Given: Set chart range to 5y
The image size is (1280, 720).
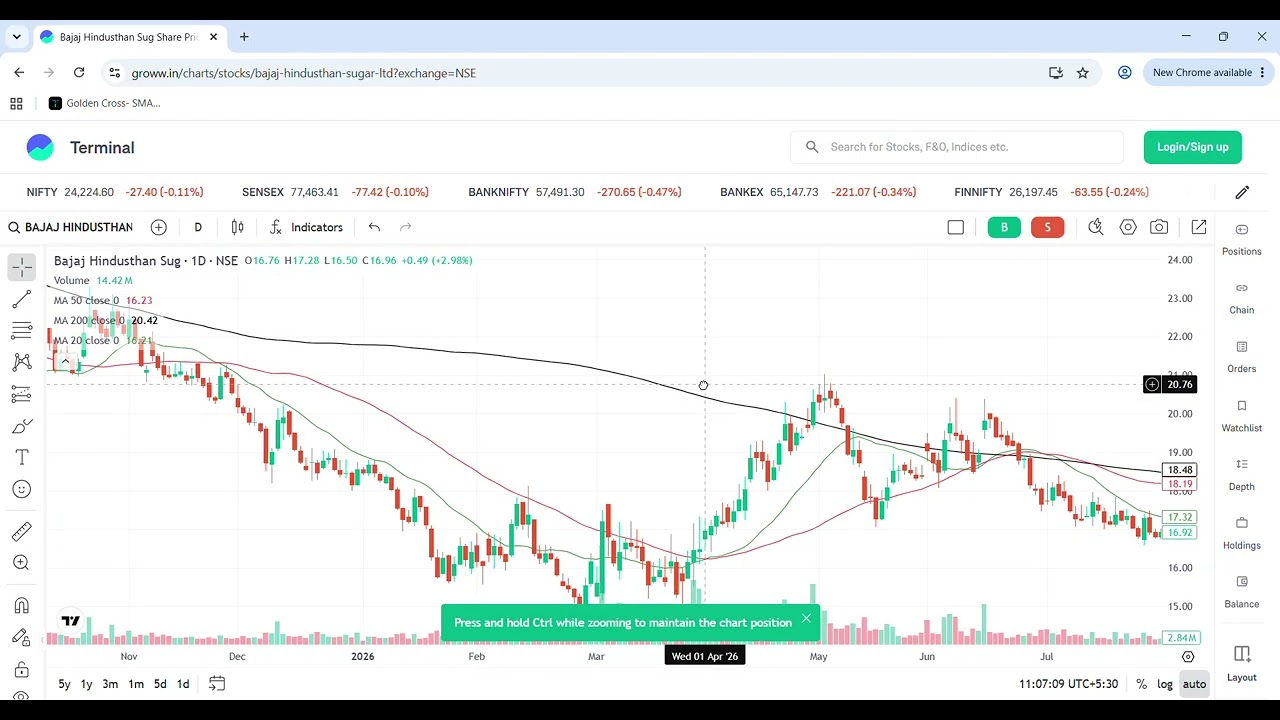Looking at the screenshot, I should [x=64, y=684].
